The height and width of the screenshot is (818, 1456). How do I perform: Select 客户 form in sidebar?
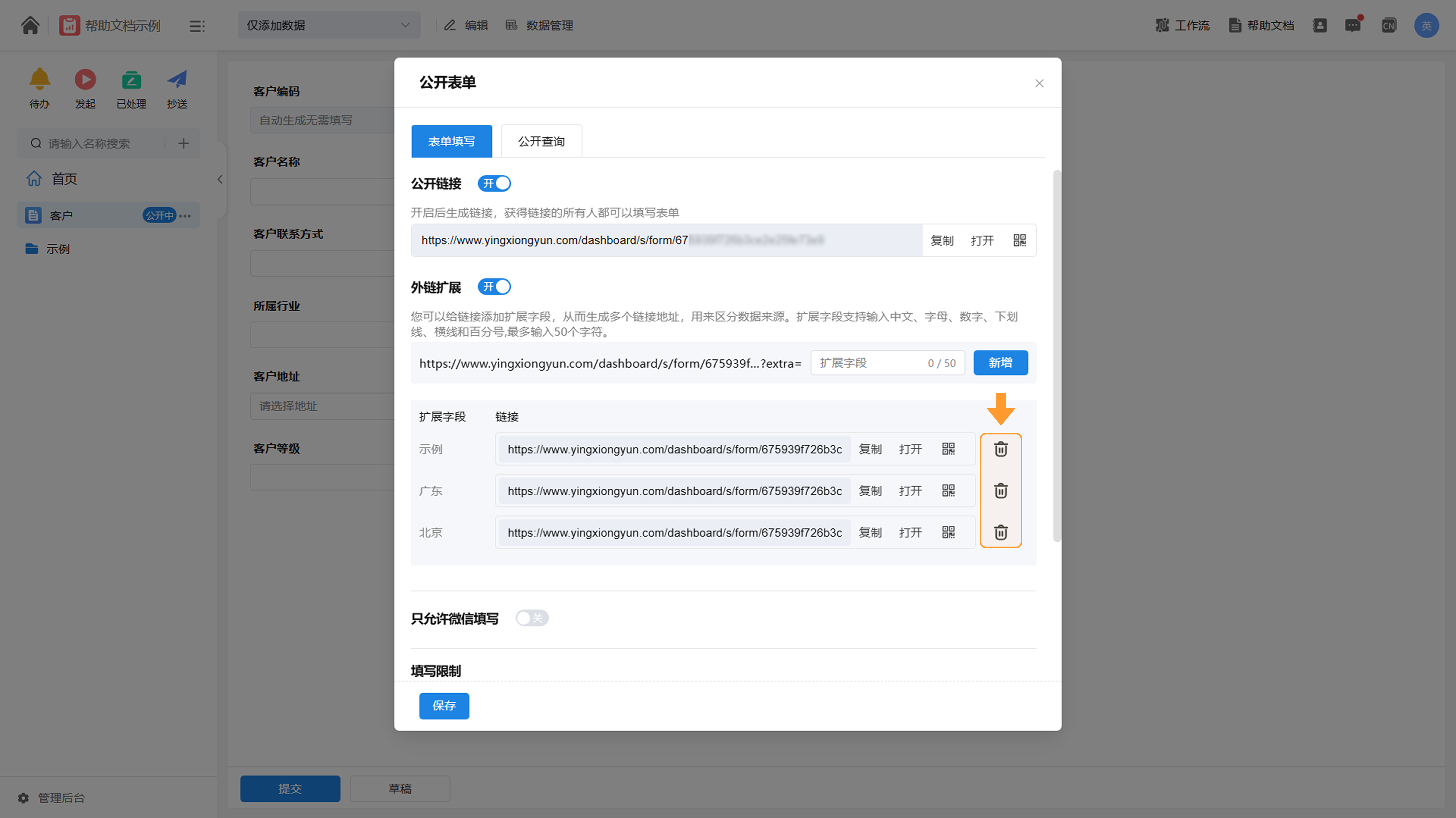coord(108,215)
